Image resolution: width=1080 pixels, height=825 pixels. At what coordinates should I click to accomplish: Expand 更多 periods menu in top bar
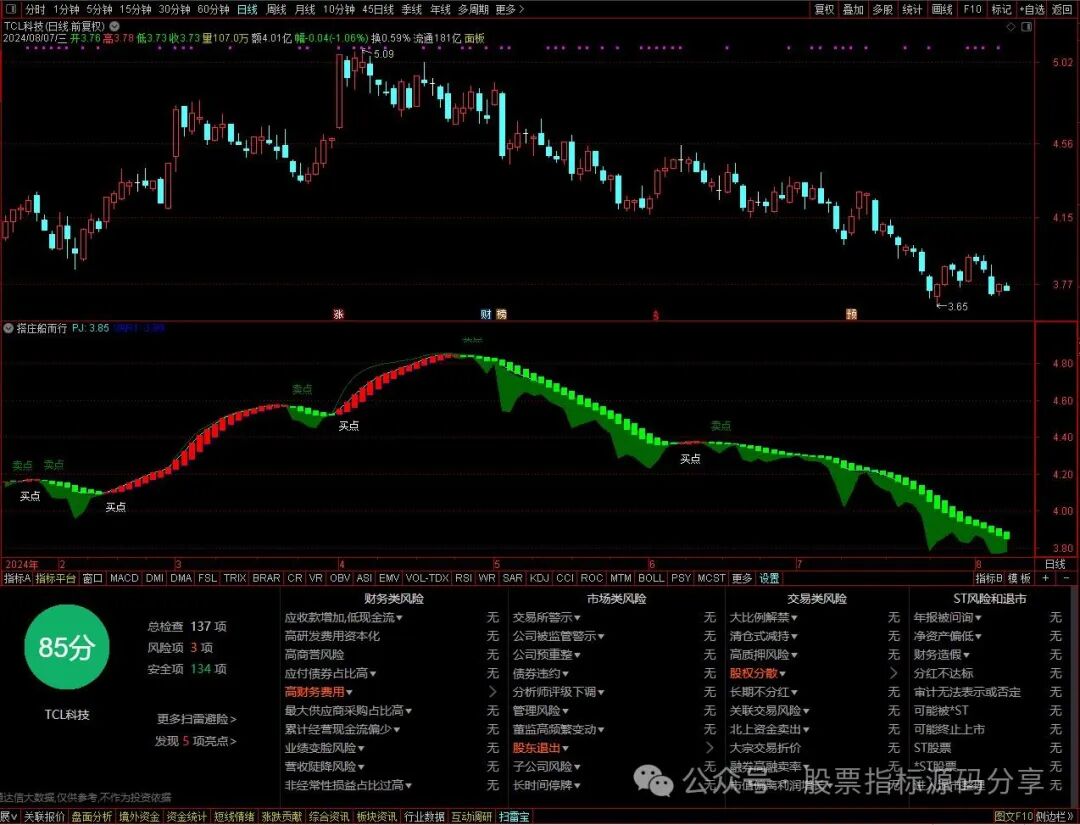coord(510,9)
